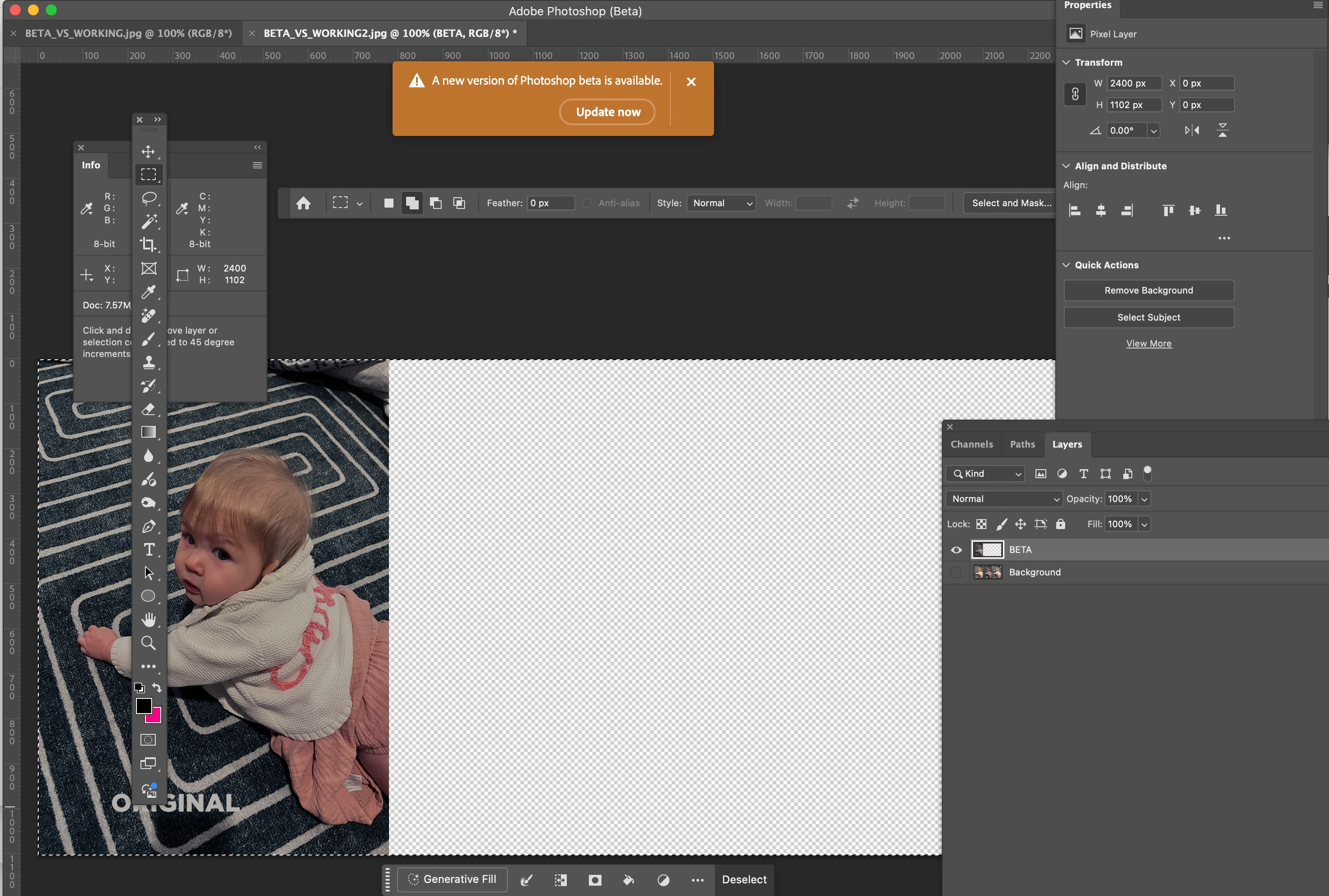Image resolution: width=1329 pixels, height=896 pixels.
Task: Switch to BETA_VS_WORKING.jpg document tab
Action: 129,33
